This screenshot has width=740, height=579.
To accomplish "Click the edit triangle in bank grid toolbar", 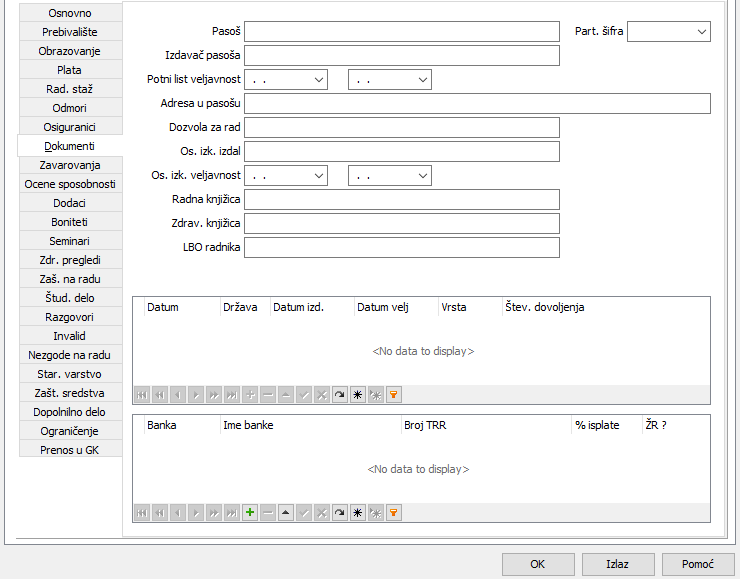I will (x=286, y=512).
